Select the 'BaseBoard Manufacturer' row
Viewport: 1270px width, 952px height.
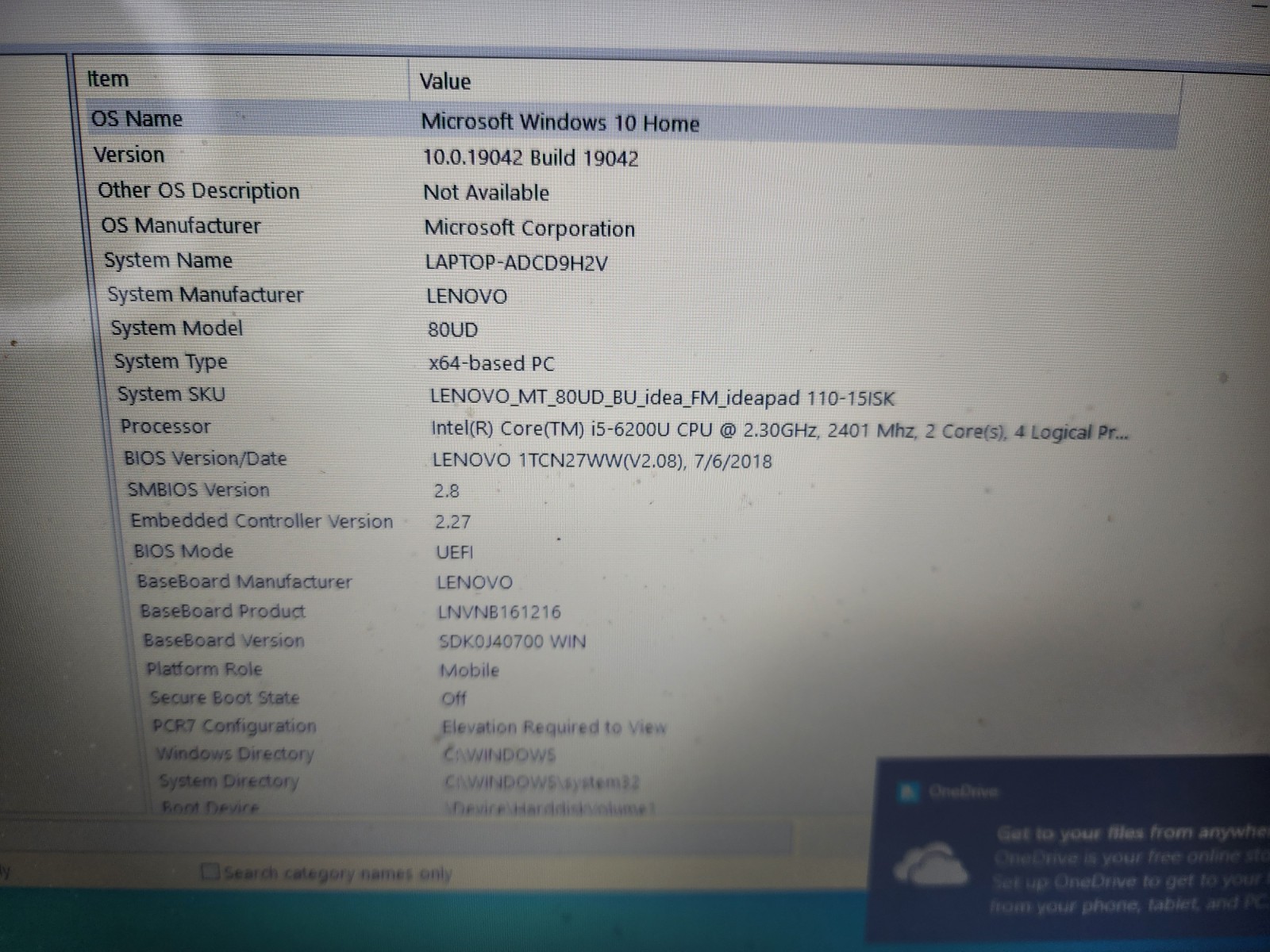pyautogui.click(x=244, y=582)
